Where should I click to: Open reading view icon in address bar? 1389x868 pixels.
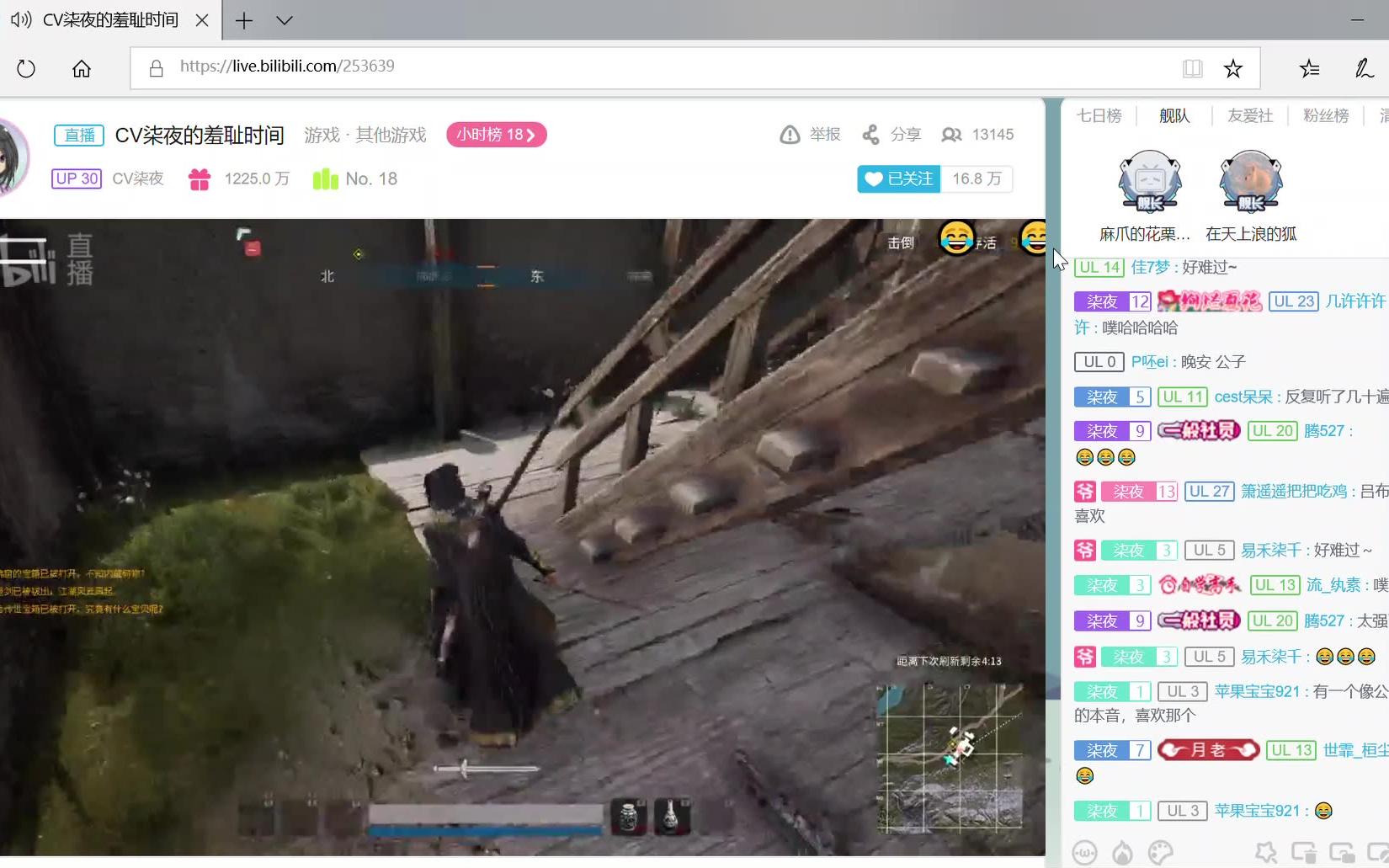(x=1192, y=68)
